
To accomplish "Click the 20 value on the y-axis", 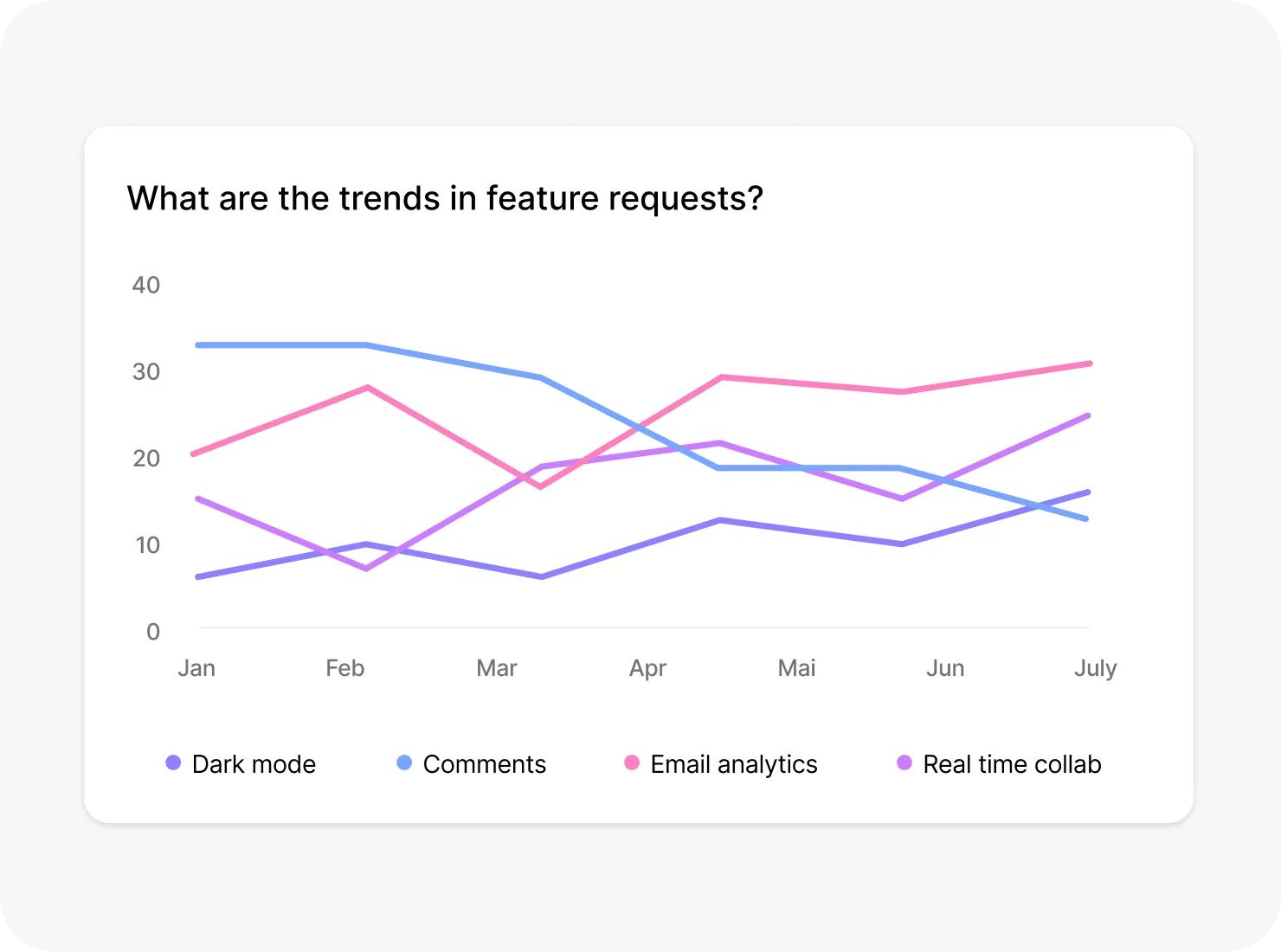I will [x=146, y=458].
